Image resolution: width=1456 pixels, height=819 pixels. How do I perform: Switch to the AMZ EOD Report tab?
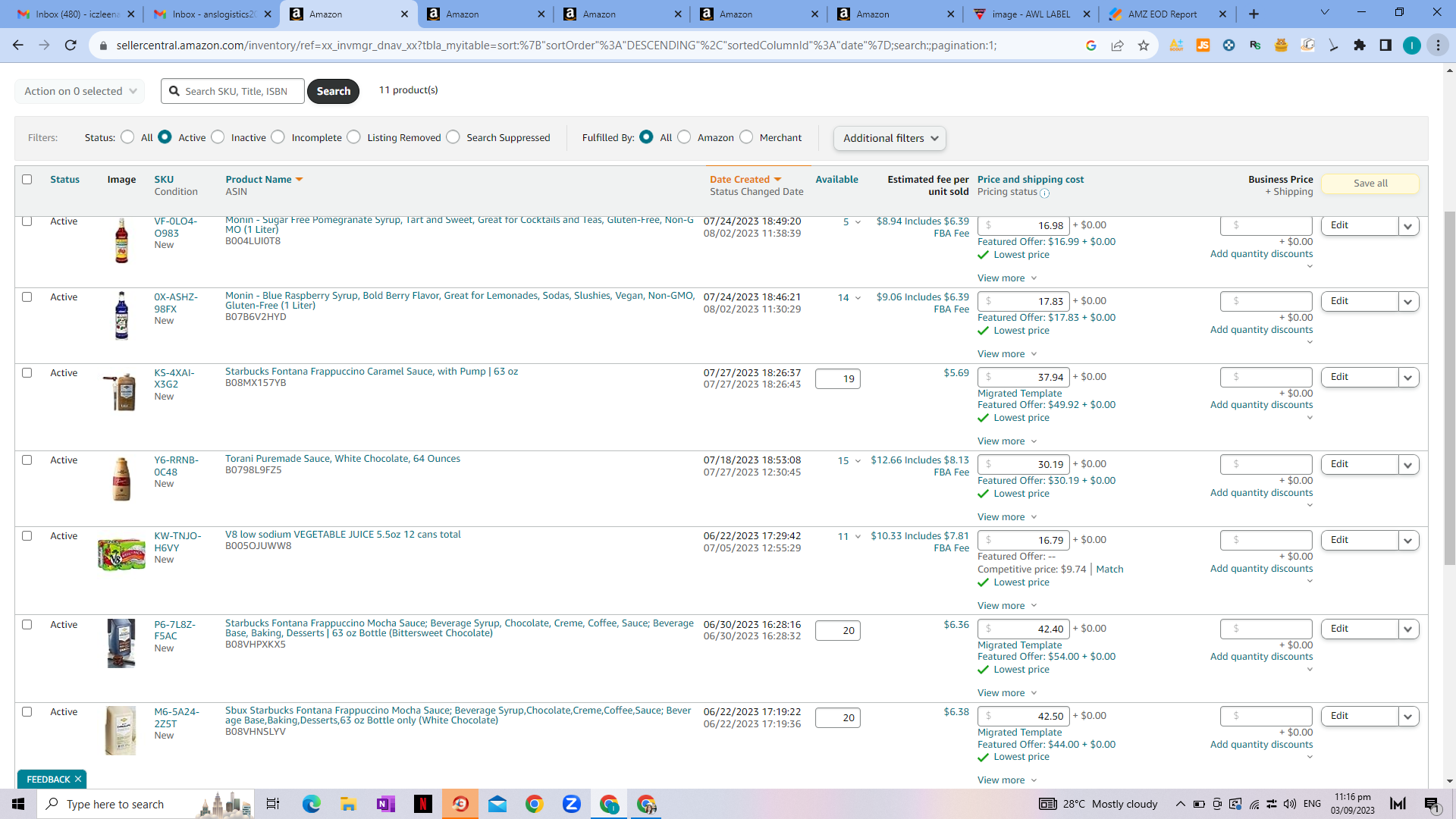(1167, 14)
